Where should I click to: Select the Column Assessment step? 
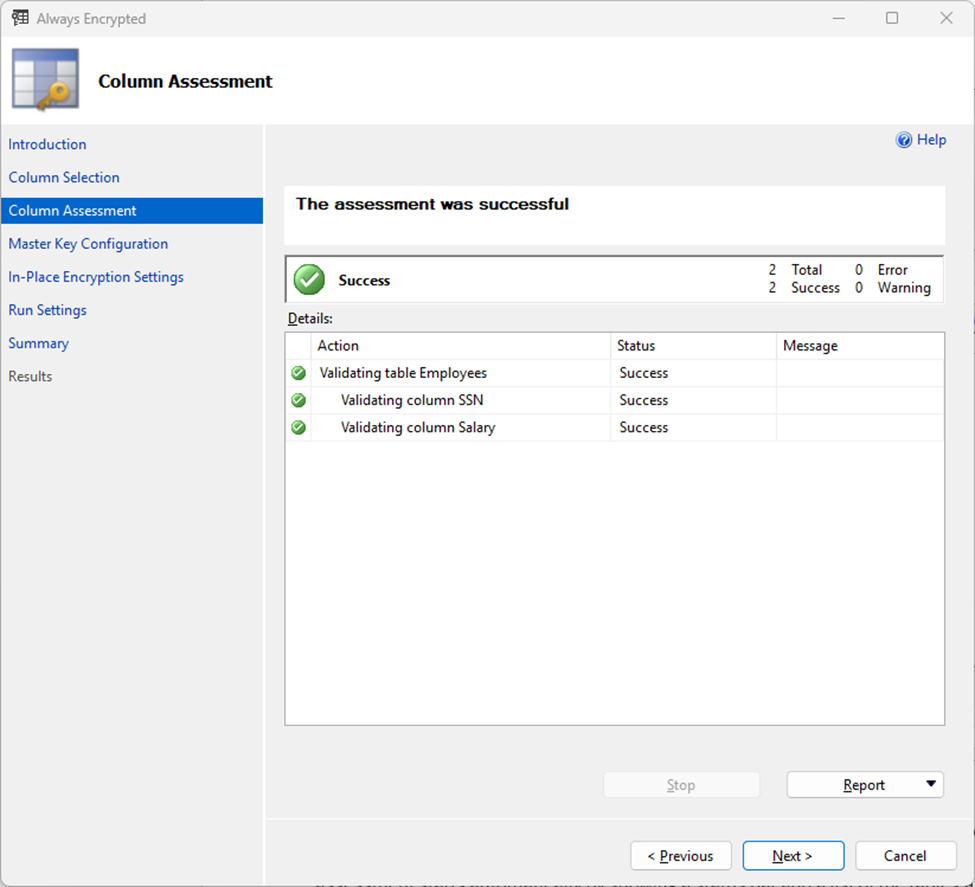point(132,211)
